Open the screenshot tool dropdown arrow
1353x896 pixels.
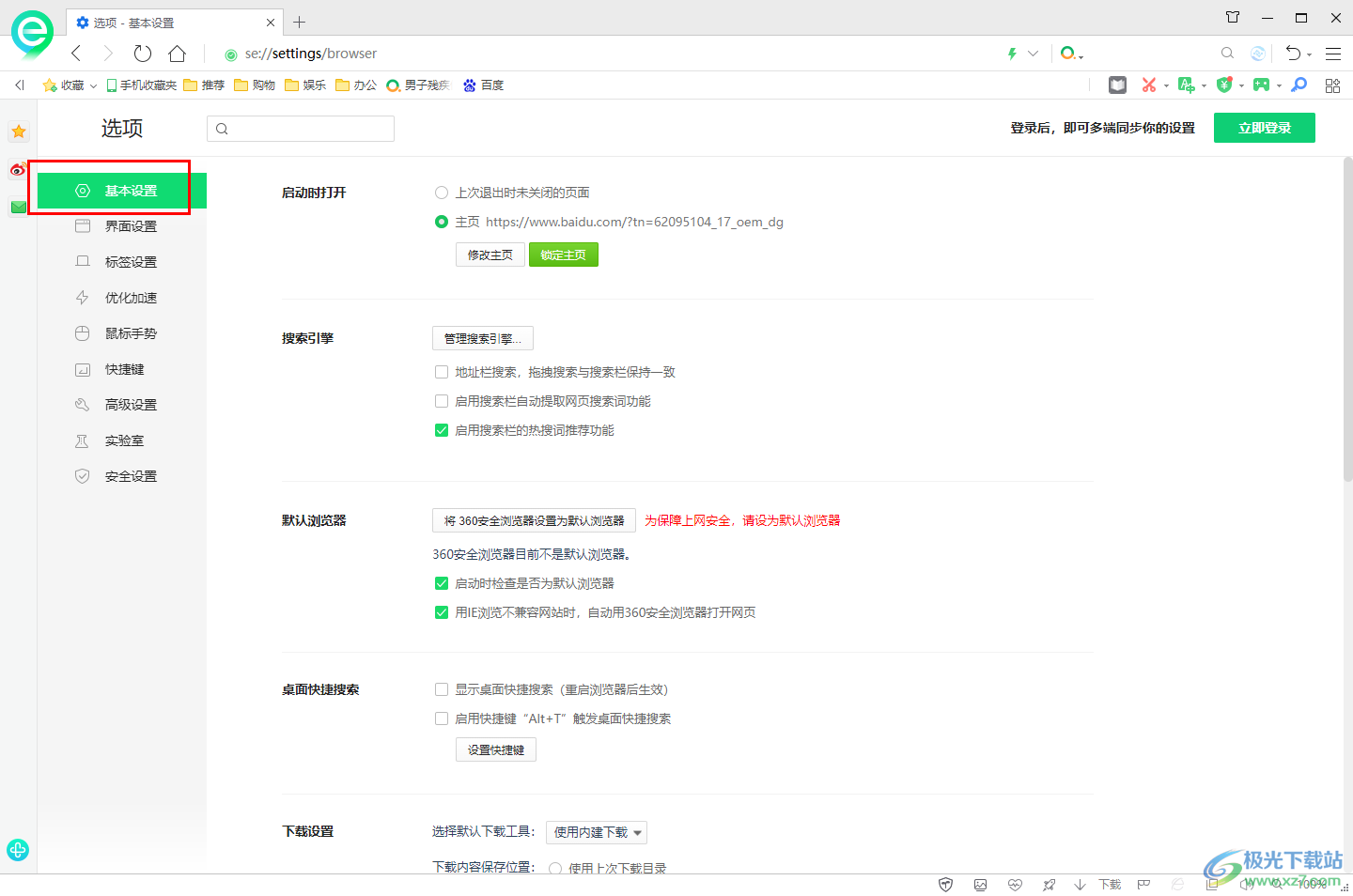(x=1166, y=85)
